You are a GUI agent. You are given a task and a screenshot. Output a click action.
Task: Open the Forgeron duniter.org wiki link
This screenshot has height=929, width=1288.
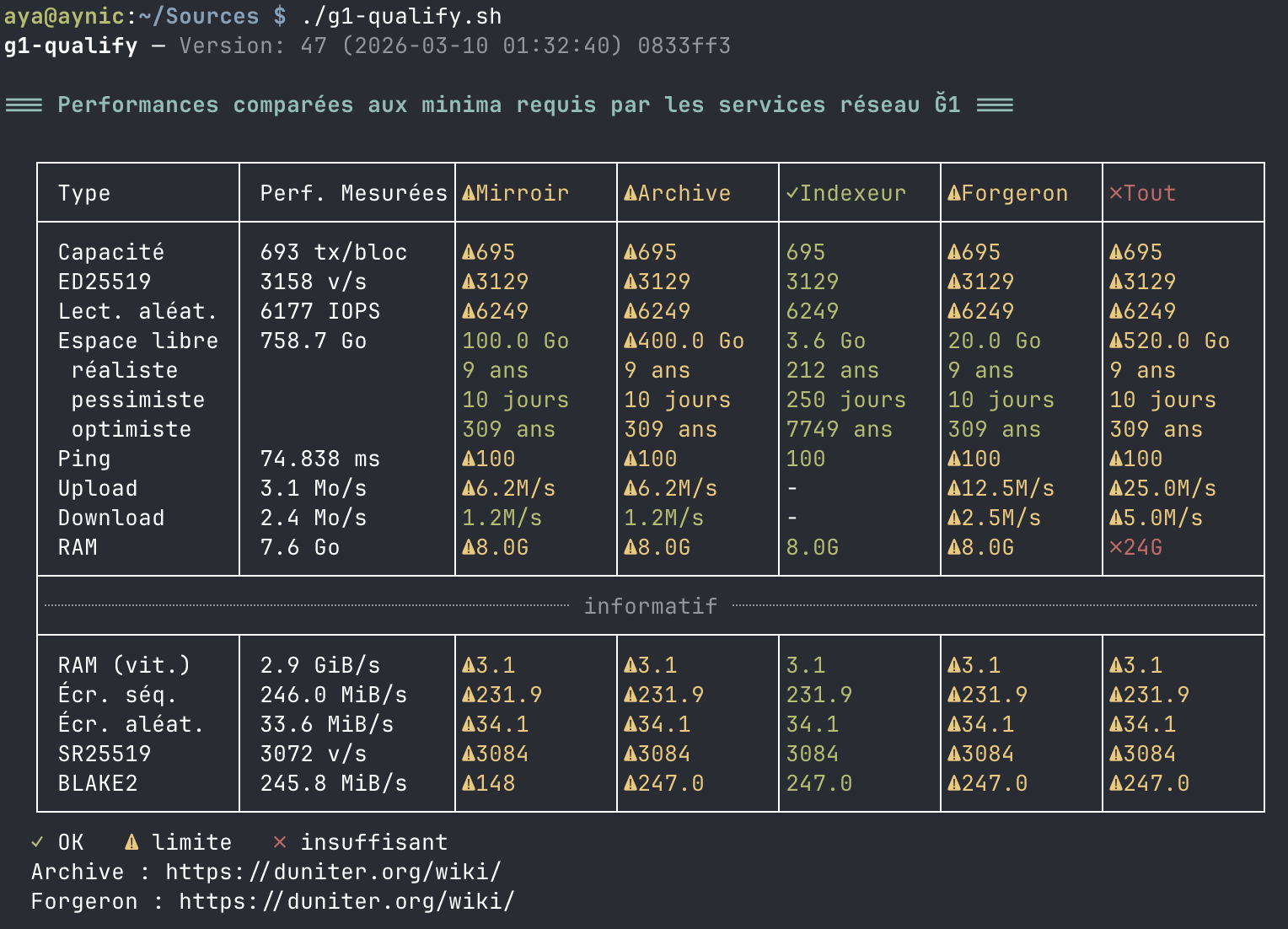(x=346, y=901)
